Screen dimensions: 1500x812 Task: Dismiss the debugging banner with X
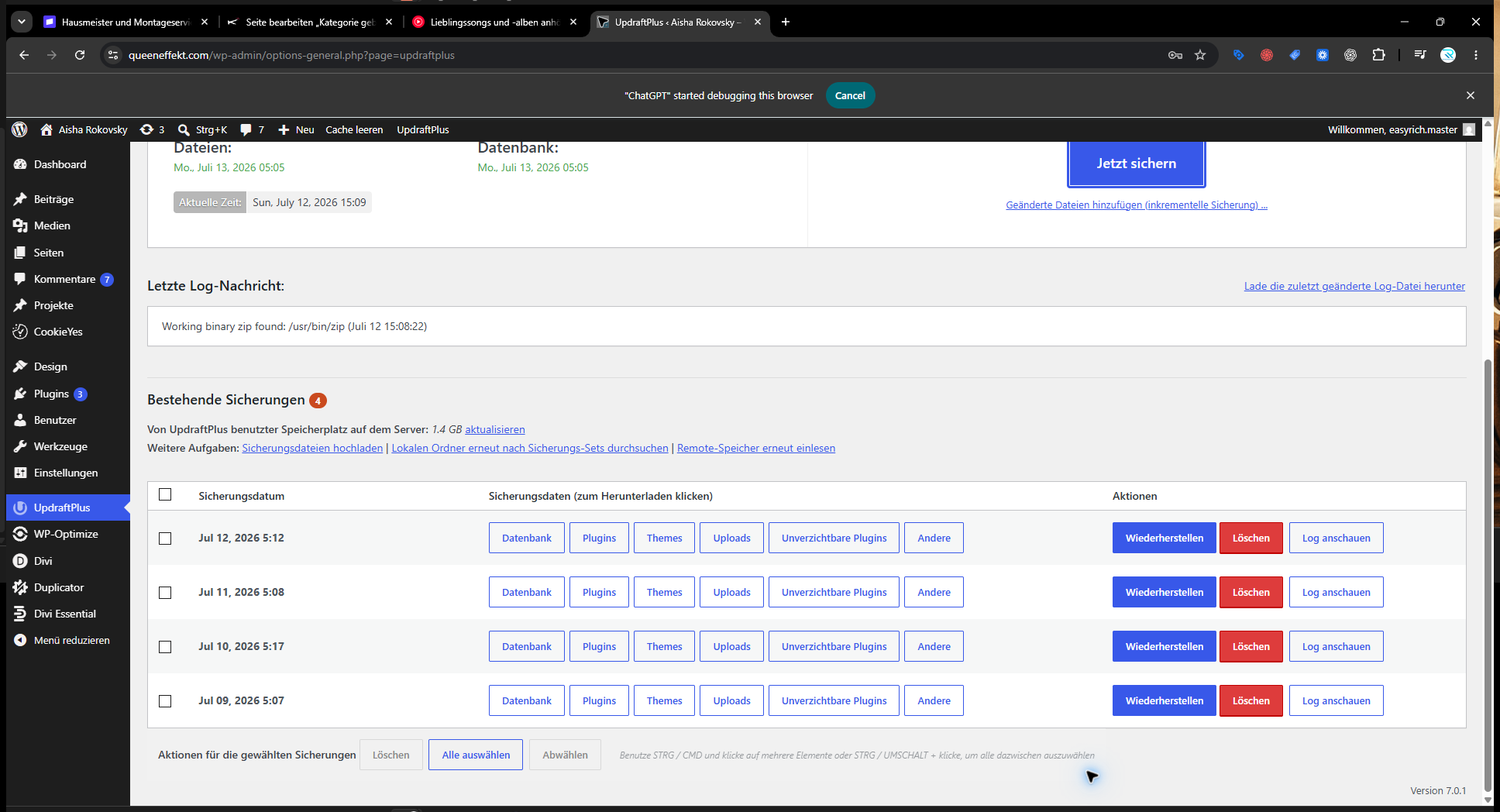coord(1471,95)
